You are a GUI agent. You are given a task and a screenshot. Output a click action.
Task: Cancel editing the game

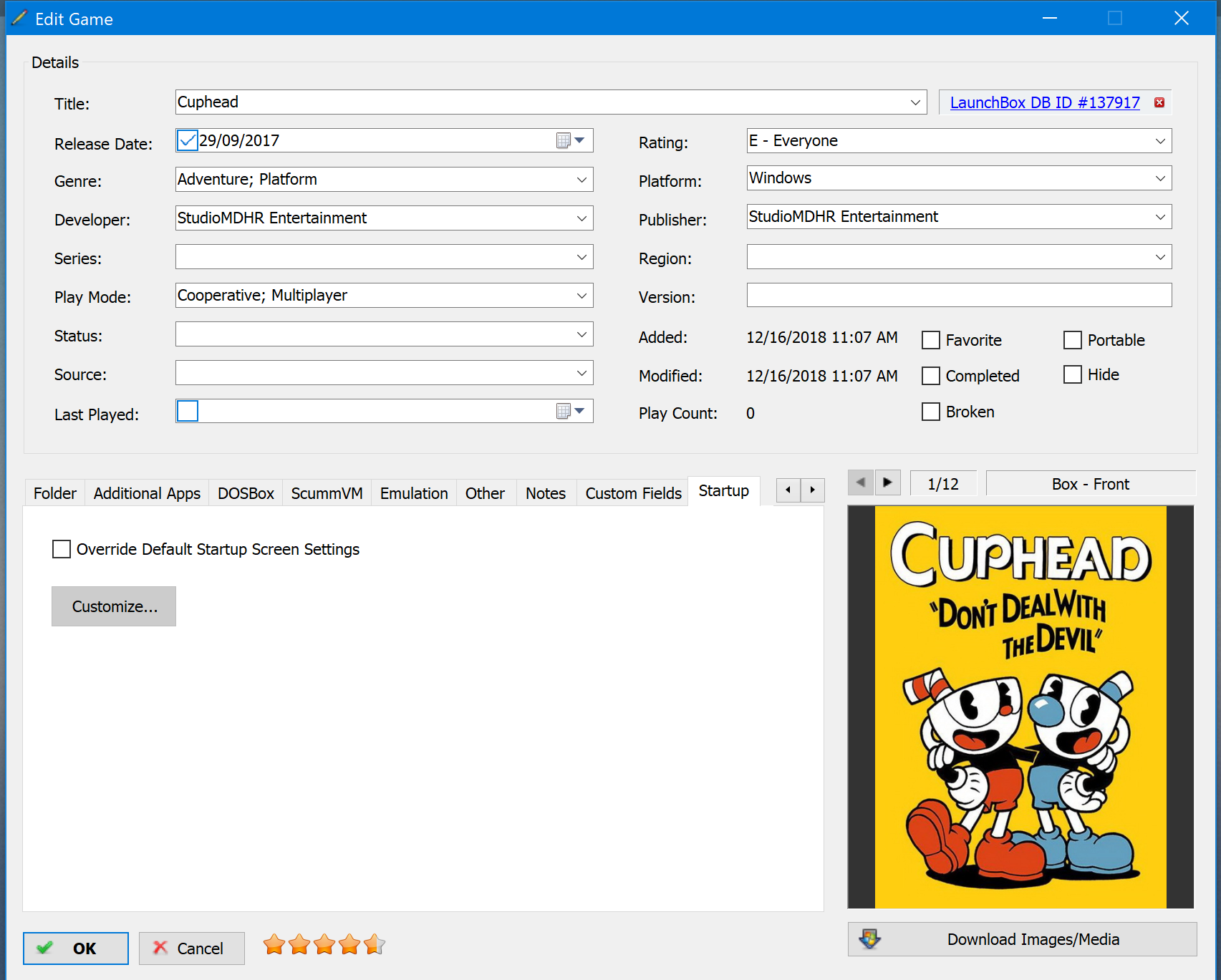click(192, 948)
